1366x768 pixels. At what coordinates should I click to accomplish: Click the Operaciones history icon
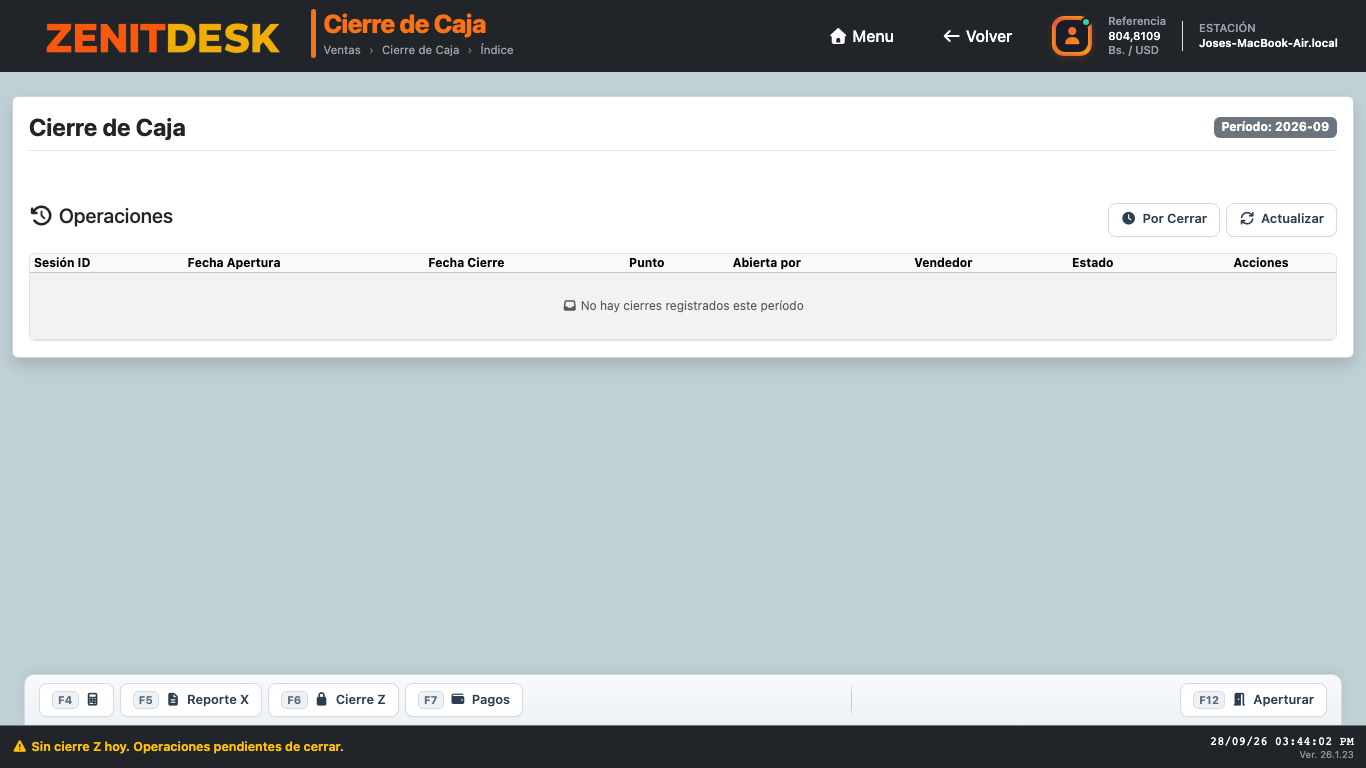click(41, 216)
